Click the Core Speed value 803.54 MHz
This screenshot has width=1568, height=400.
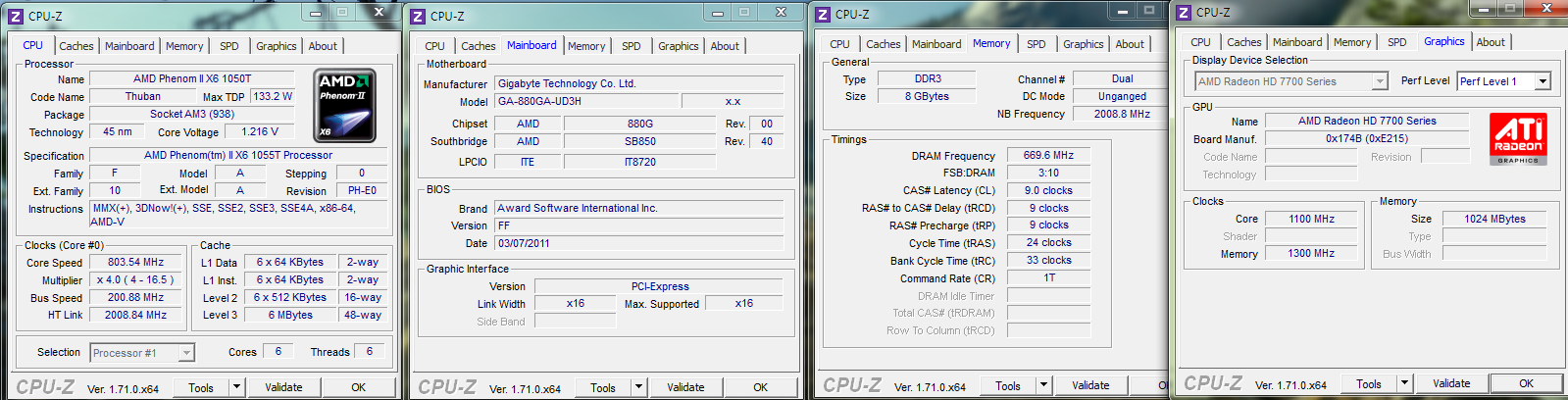136,262
